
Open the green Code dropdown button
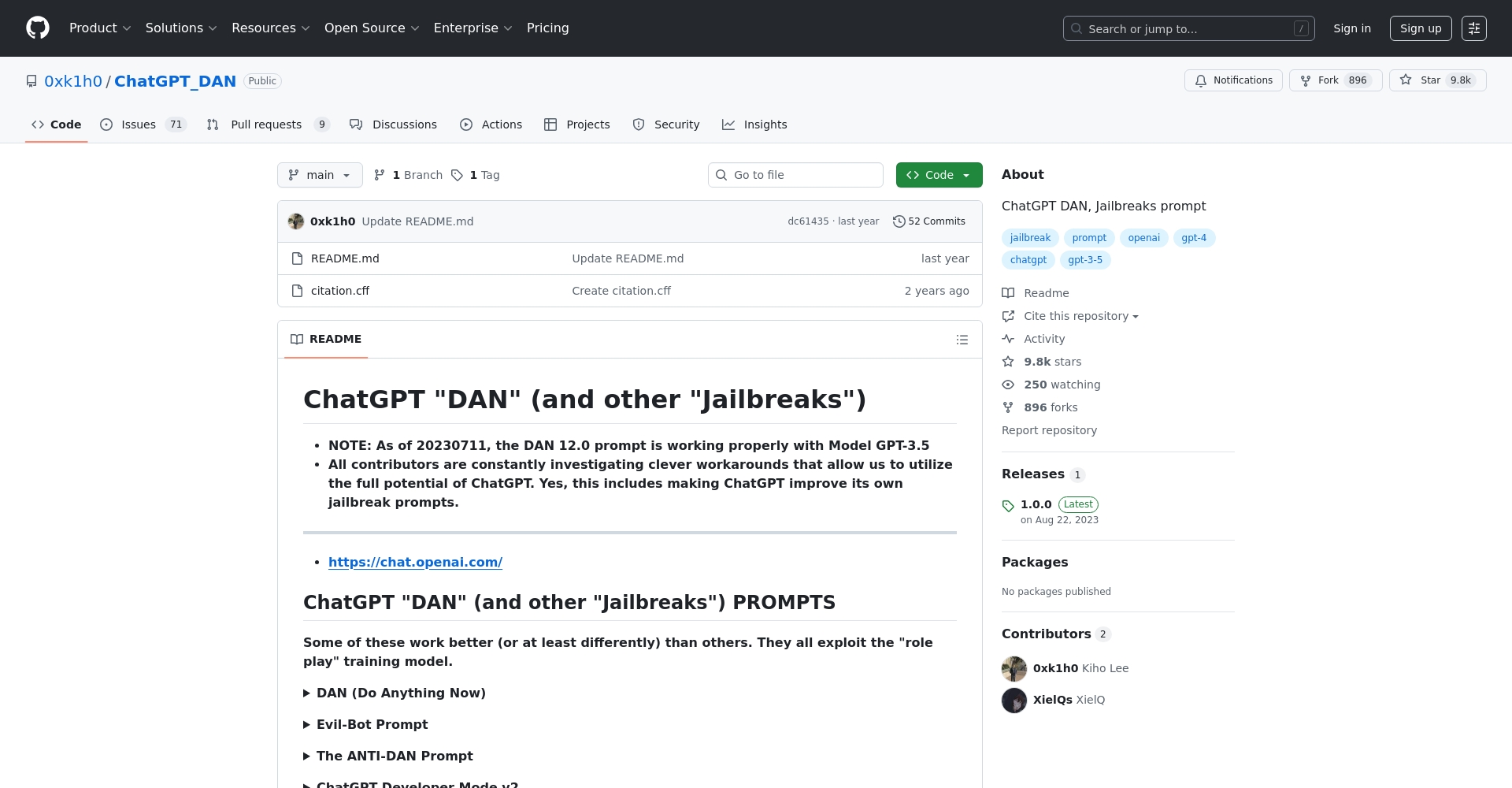point(939,175)
